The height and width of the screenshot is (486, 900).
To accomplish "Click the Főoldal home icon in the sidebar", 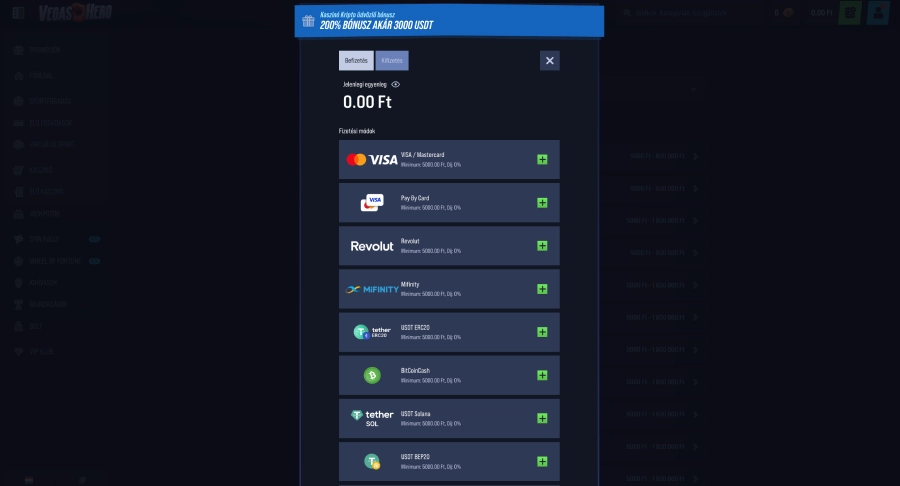I will tap(18, 76).
